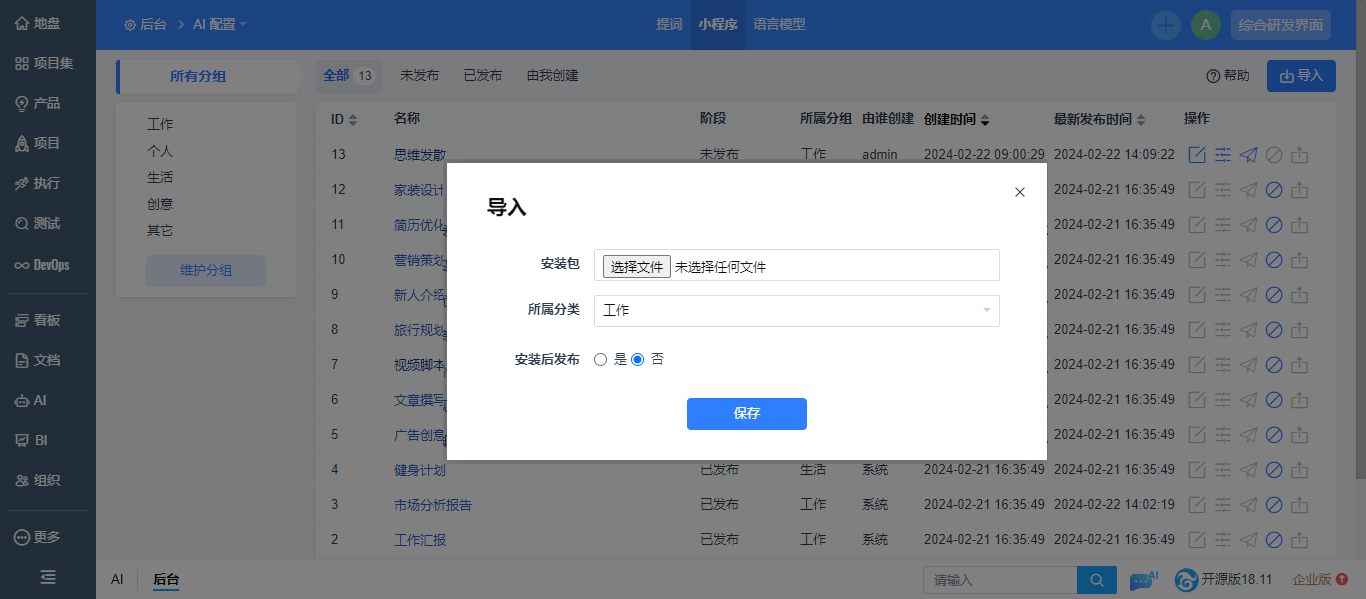This screenshot has height=599, width=1366.
Task: Click the disable icon for row ID 8
Action: coord(1274,330)
